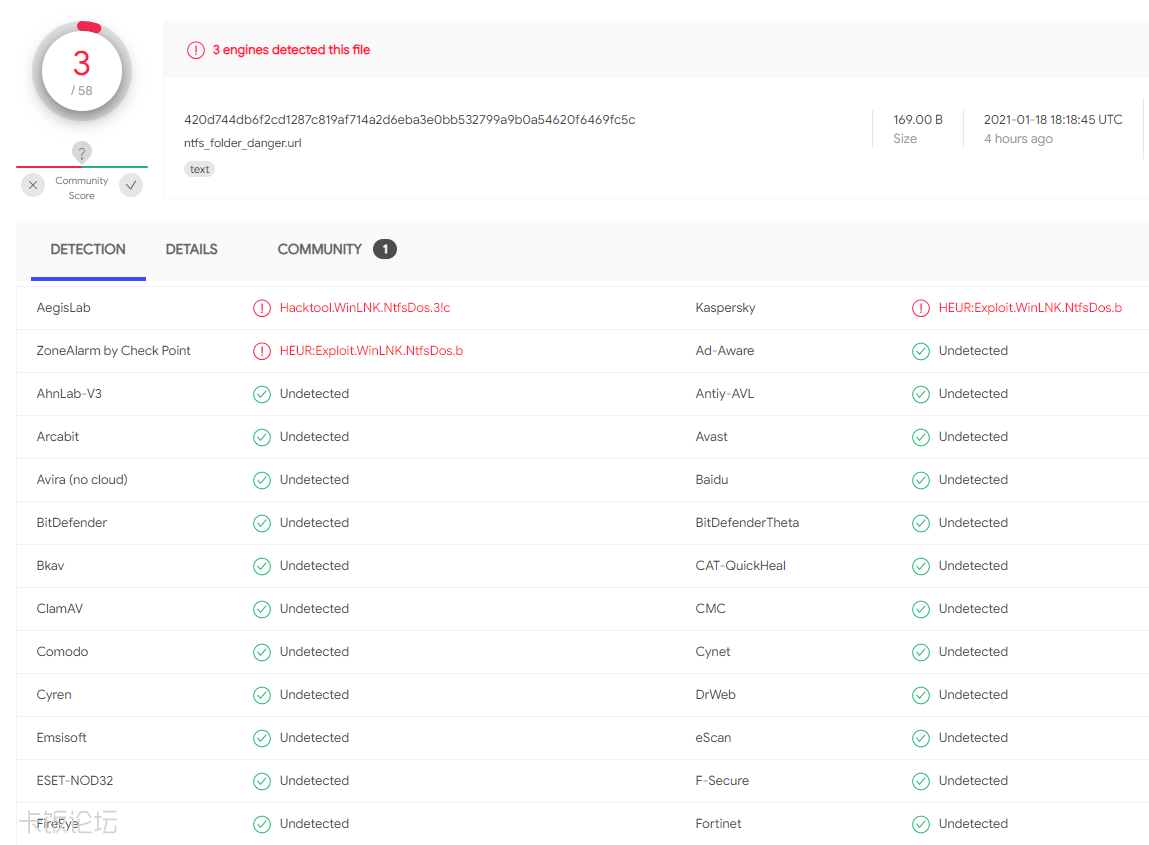The height and width of the screenshot is (845, 1149).
Task: Switch to the DETAILS tab
Action: tap(191, 249)
